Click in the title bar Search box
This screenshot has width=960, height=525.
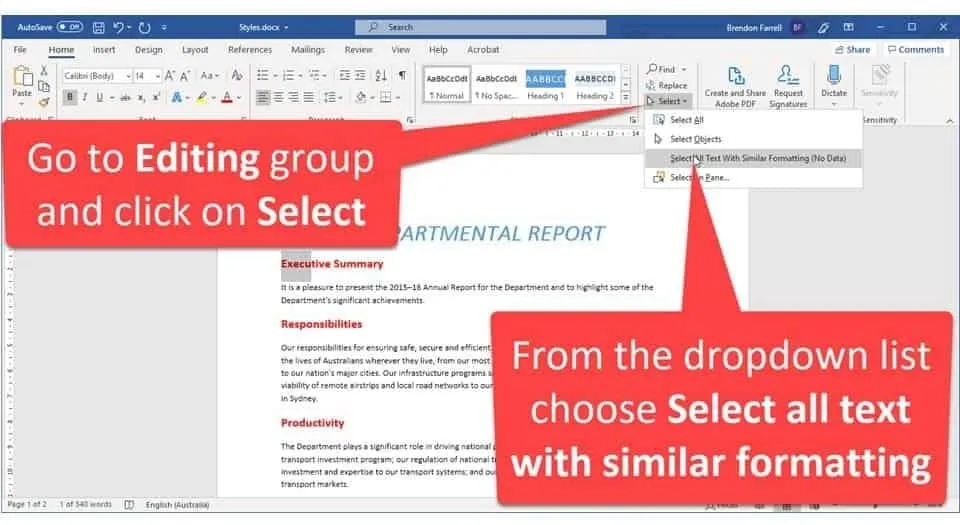[481, 27]
